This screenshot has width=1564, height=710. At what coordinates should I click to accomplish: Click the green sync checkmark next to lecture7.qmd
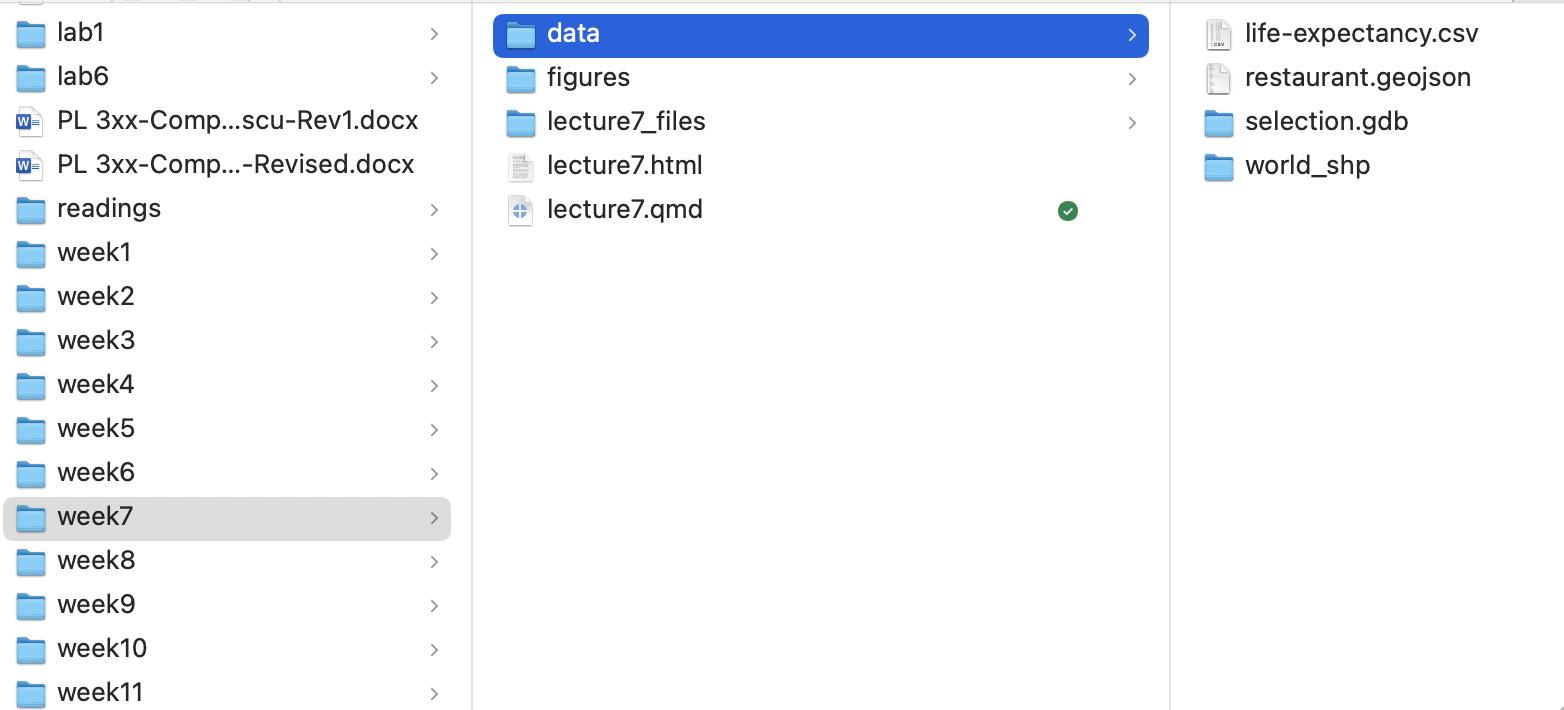pyautogui.click(x=1068, y=210)
